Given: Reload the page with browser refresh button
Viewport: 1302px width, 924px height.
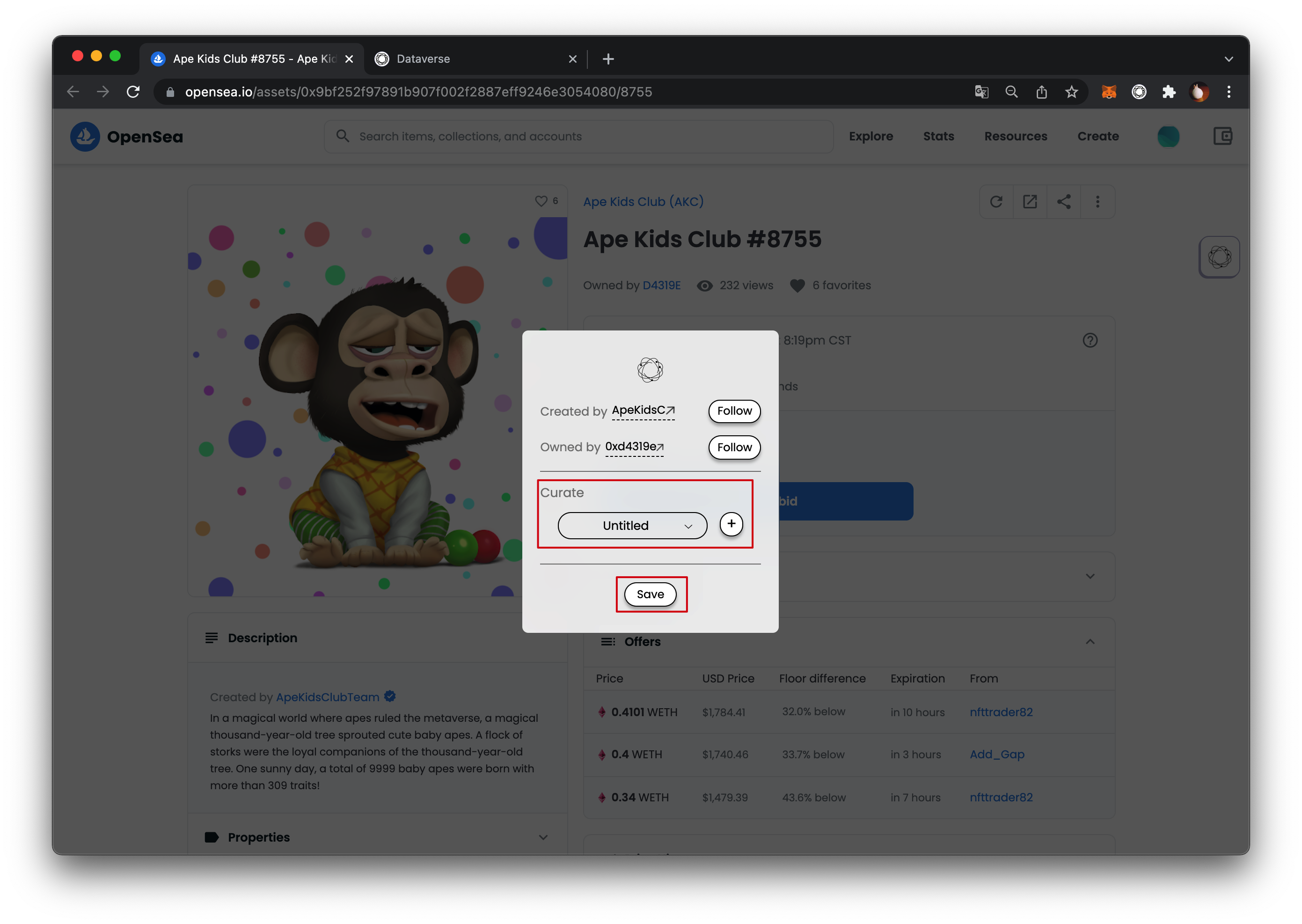Looking at the screenshot, I should (x=133, y=92).
